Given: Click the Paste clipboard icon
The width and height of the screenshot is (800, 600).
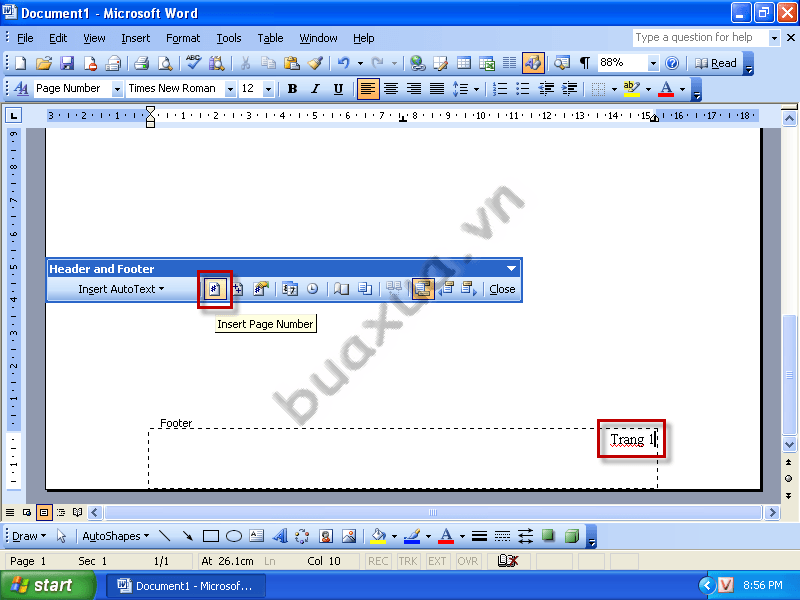Looking at the screenshot, I should point(291,63).
